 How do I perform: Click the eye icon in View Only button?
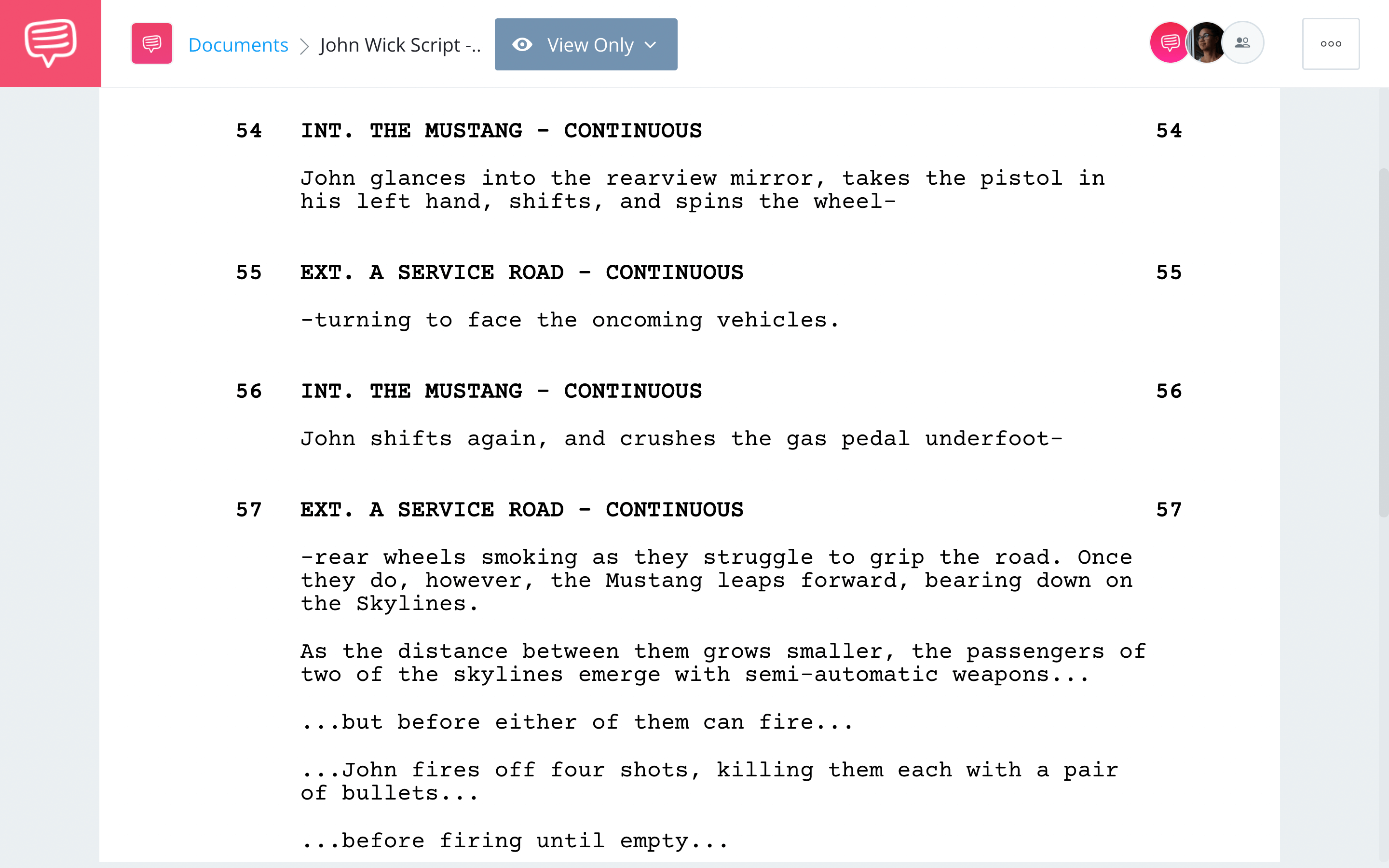click(x=521, y=44)
